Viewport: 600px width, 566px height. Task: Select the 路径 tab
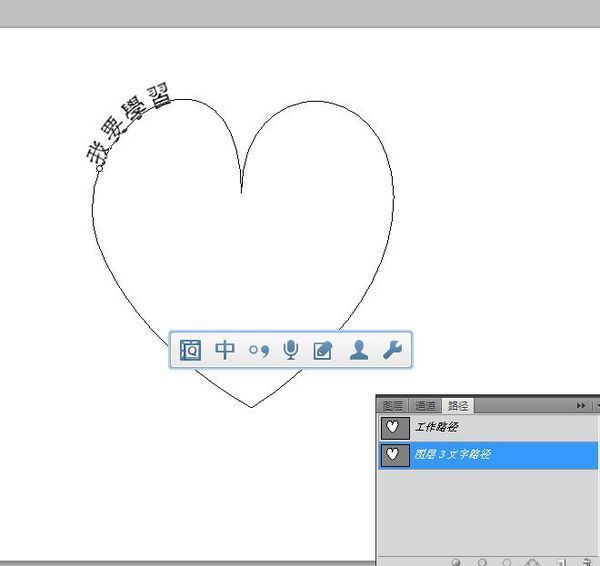(x=459, y=406)
